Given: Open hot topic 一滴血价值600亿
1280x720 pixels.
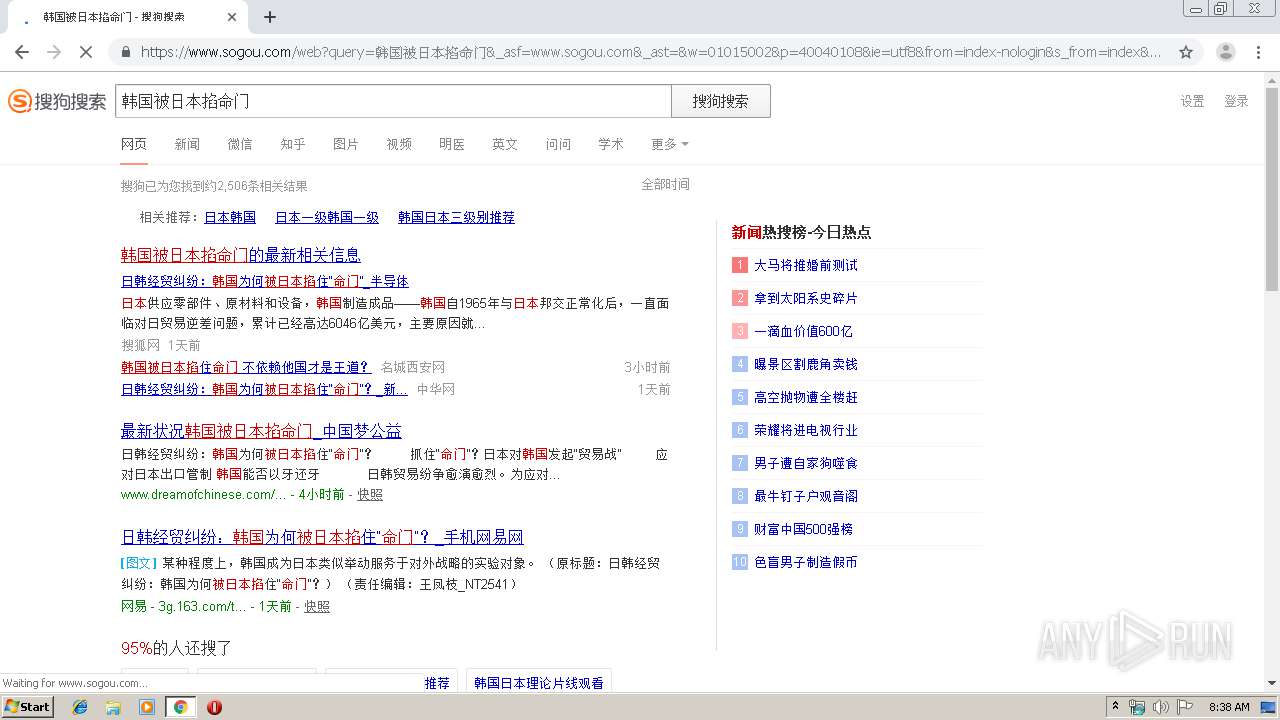Looking at the screenshot, I should 803,331.
